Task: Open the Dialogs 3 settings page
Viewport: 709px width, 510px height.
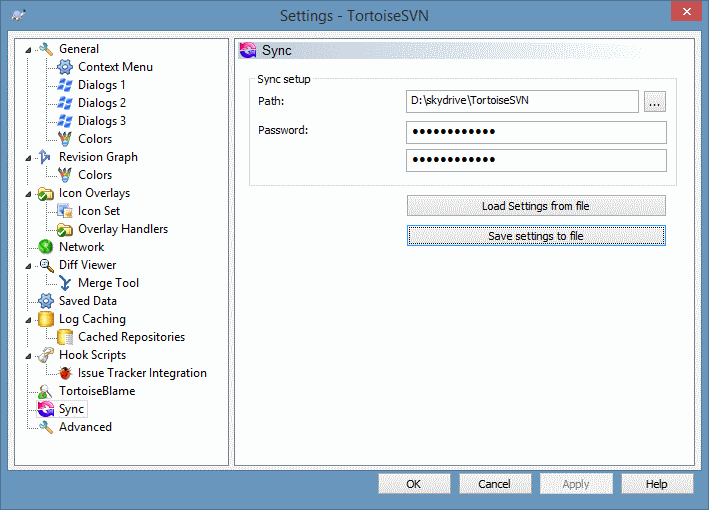Action: pos(102,121)
